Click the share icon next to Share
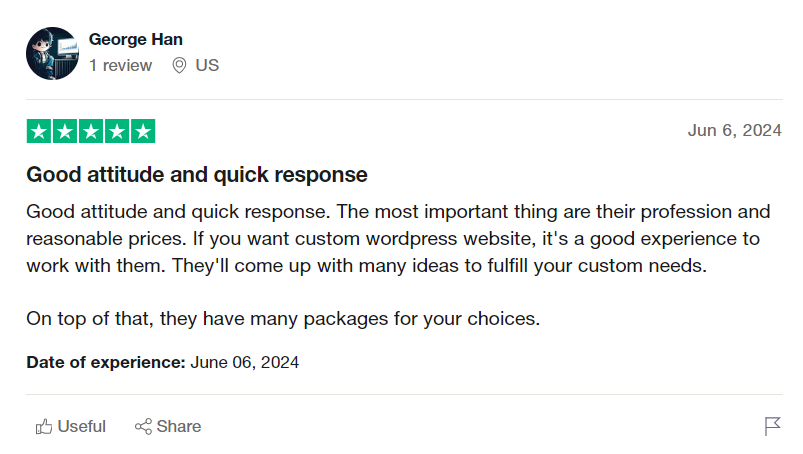Screen dimensions: 803x454 (x=143, y=427)
